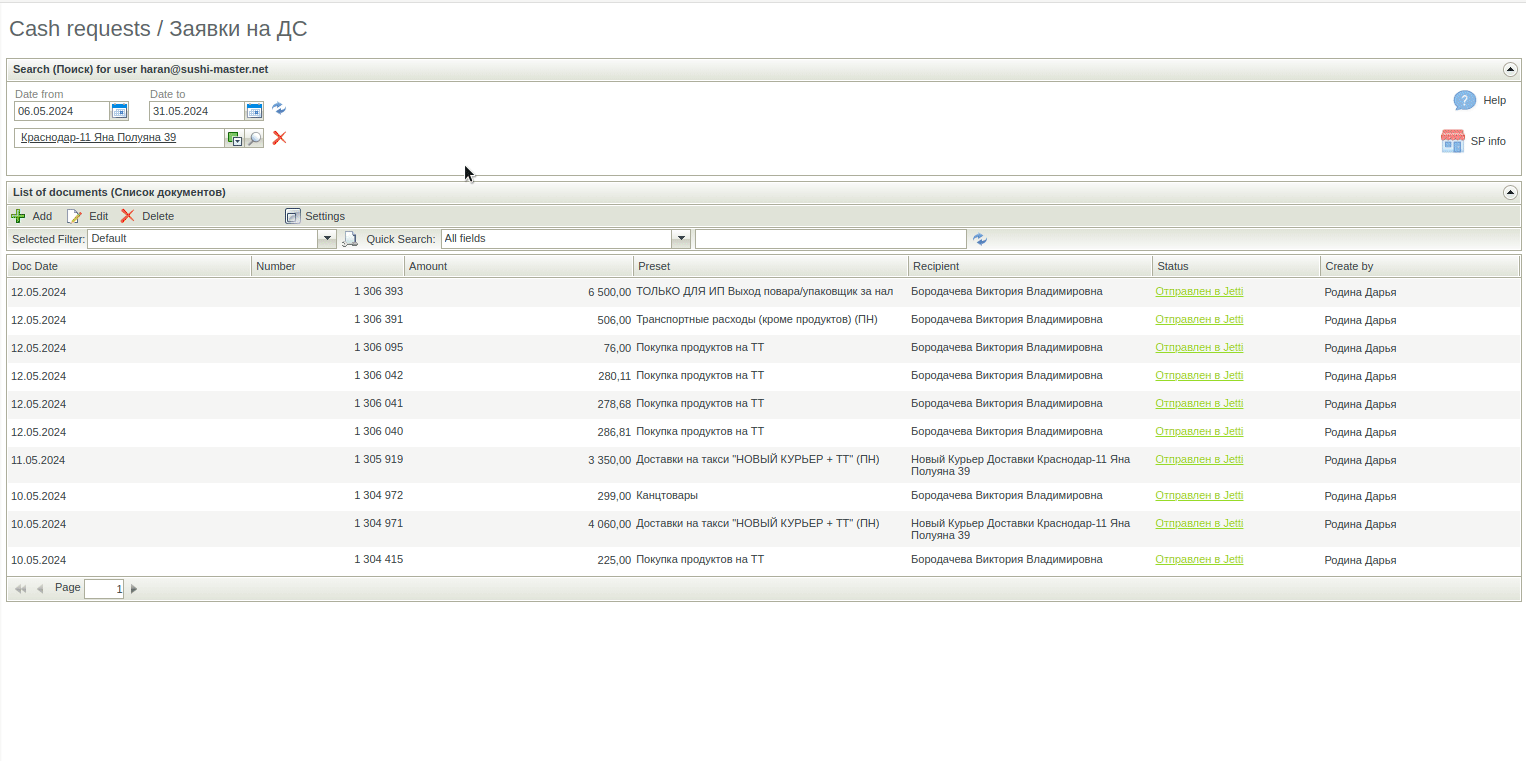Clear the selected sales point with red X
The width and height of the screenshot is (1526, 761).
click(x=280, y=138)
